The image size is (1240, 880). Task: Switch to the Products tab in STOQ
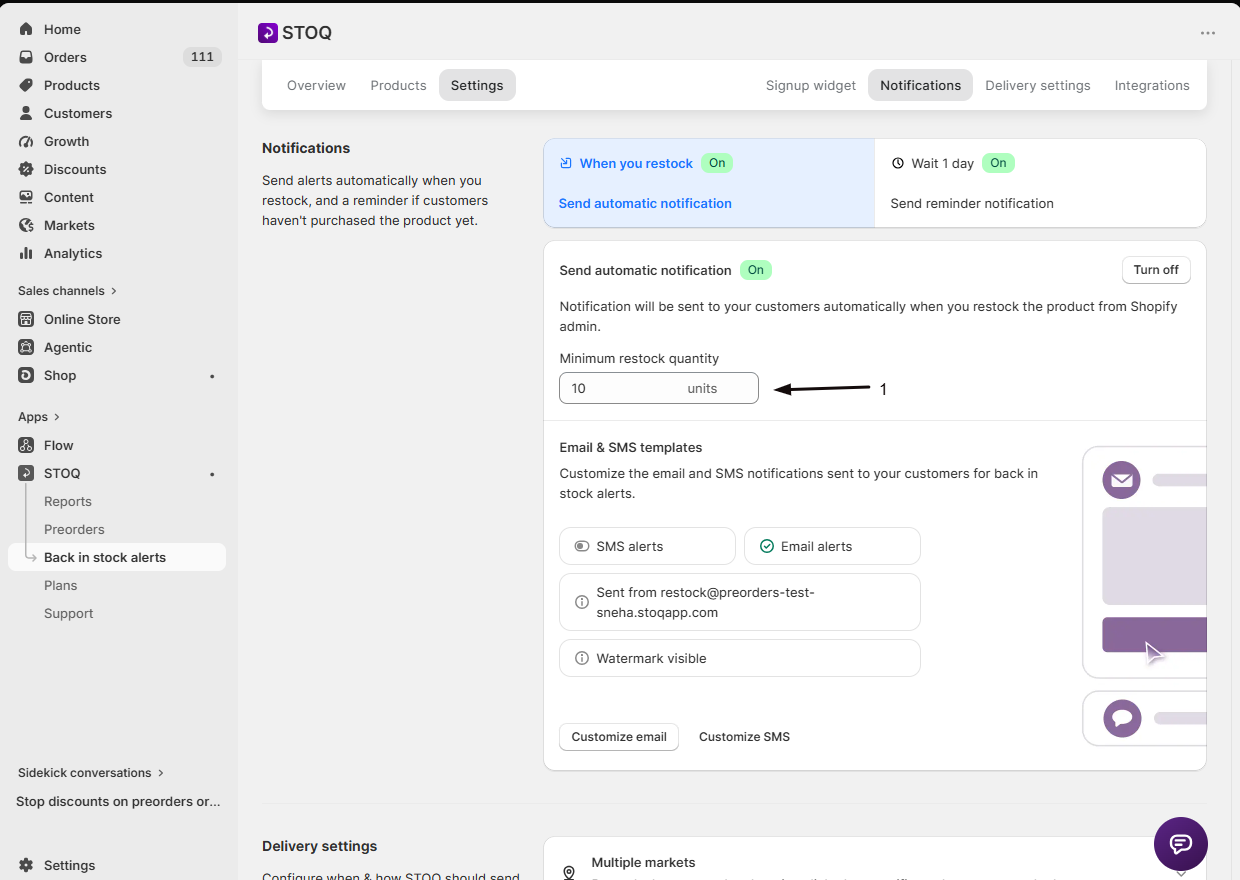[398, 85]
